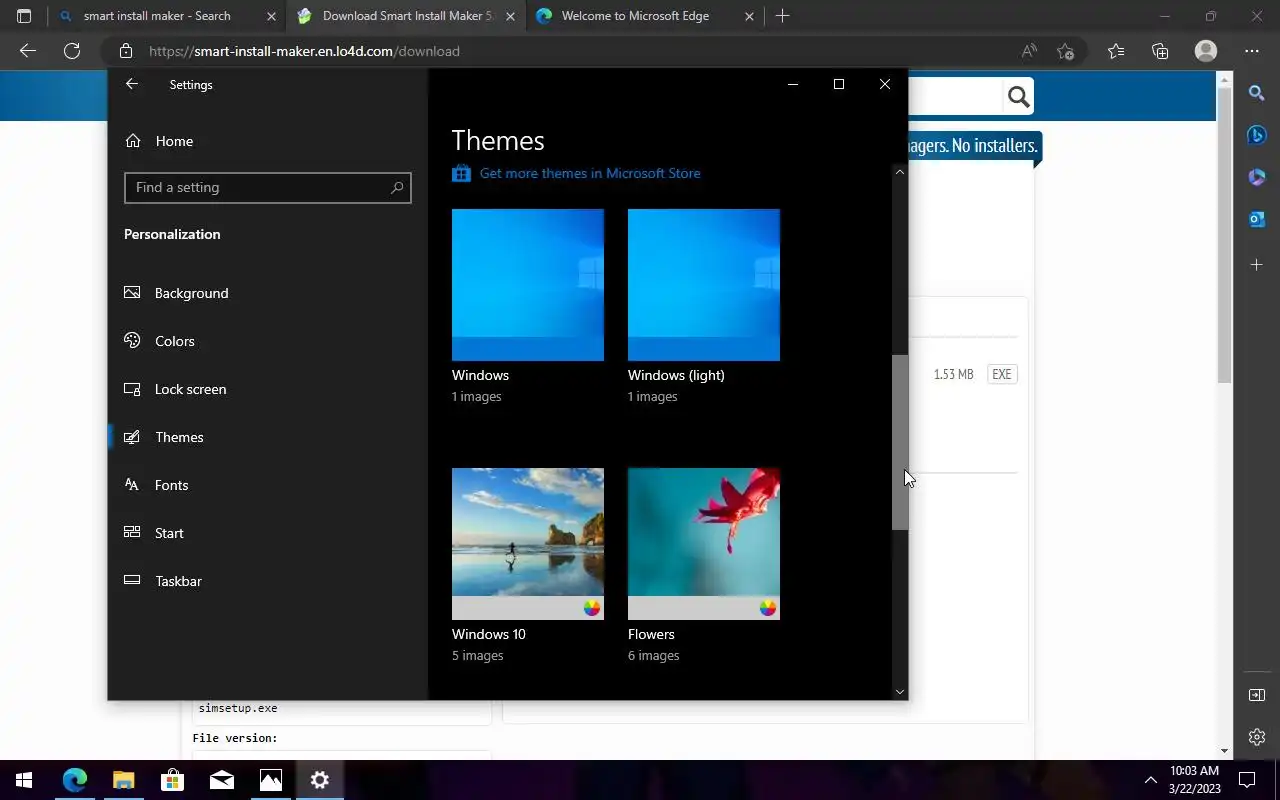
Task: Apply the Flowers theme thumbnail
Action: [x=704, y=544]
